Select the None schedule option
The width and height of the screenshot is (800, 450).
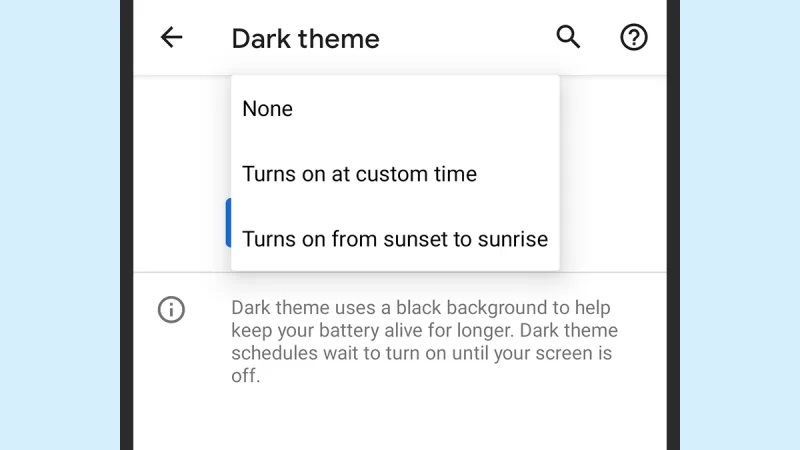tap(268, 109)
